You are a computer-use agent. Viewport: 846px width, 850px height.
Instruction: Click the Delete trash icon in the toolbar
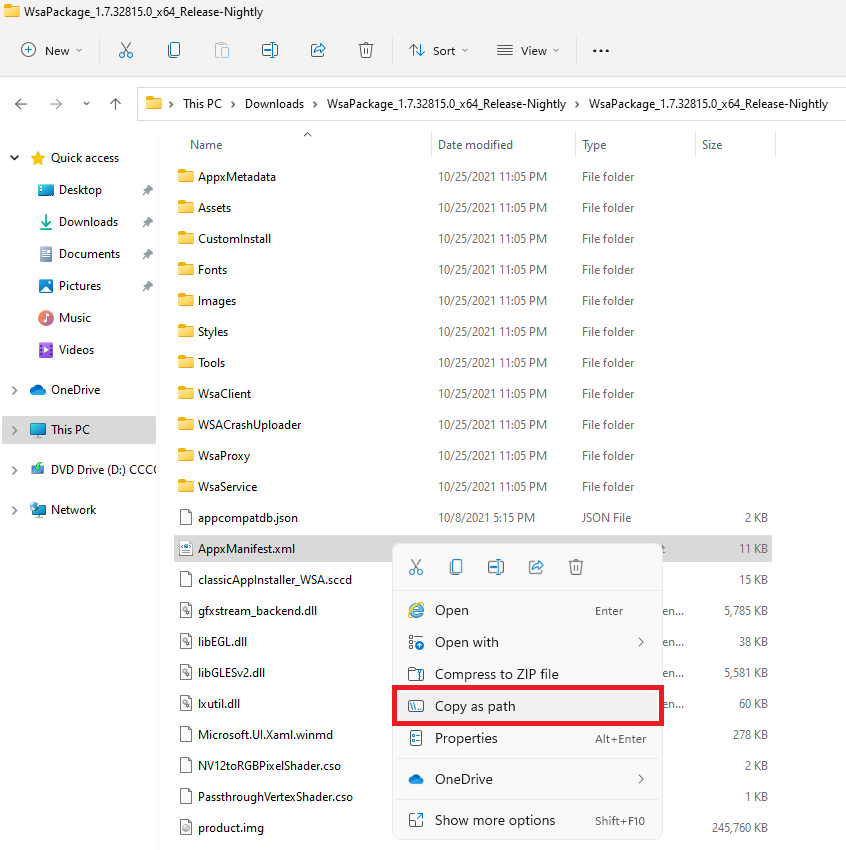point(366,50)
